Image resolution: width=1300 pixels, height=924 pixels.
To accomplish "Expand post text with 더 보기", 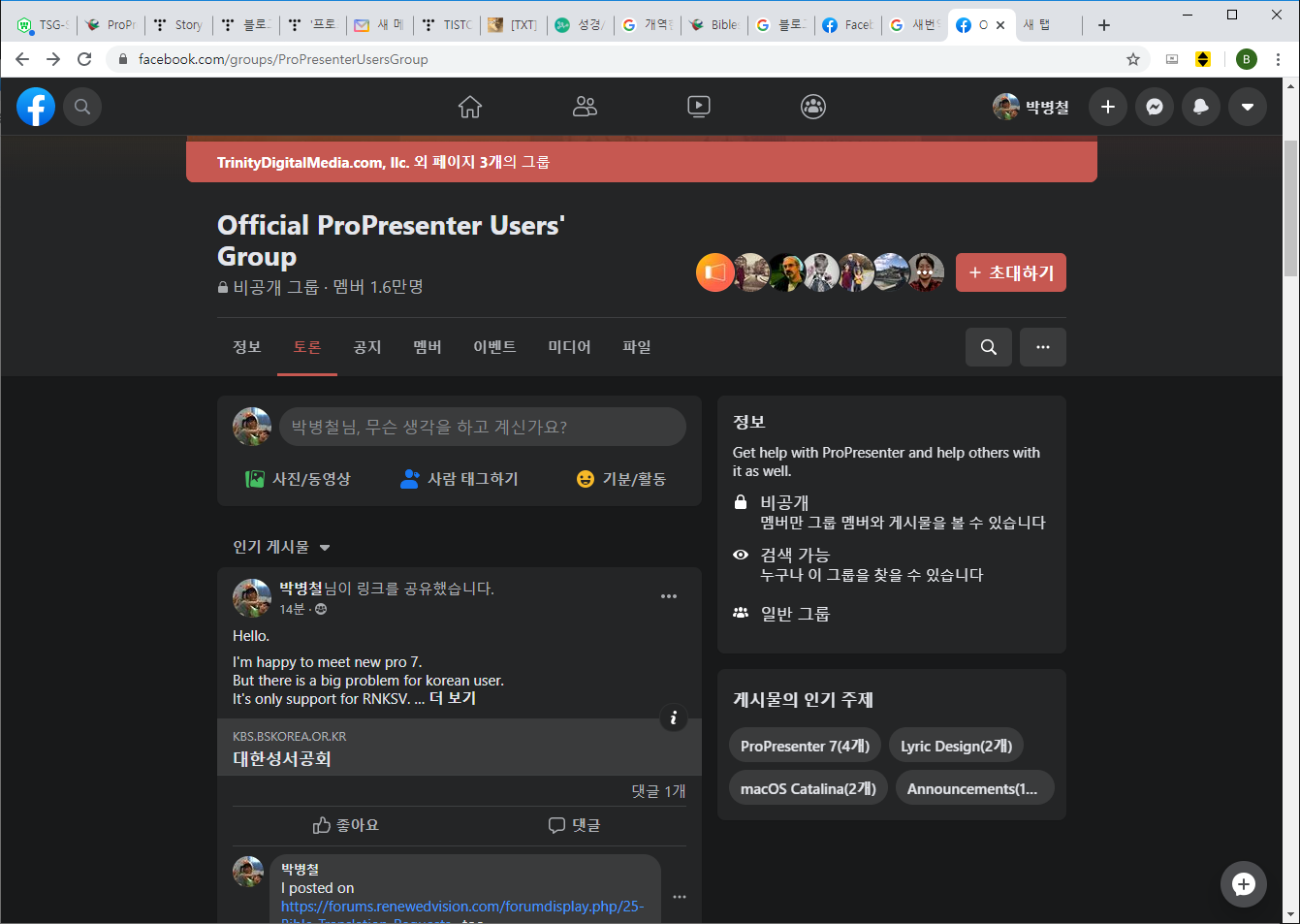I will pyautogui.click(x=453, y=698).
